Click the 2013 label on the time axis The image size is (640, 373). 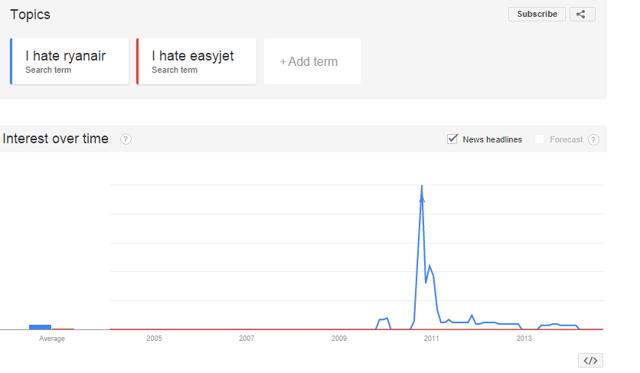tap(524, 338)
